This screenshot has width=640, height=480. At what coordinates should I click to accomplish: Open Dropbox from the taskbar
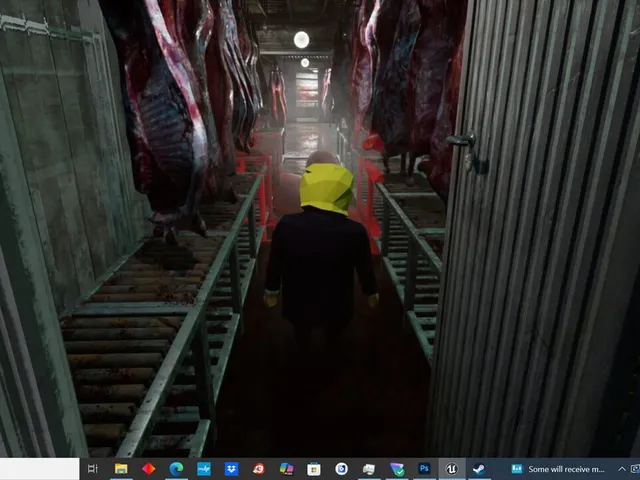(231, 469)
